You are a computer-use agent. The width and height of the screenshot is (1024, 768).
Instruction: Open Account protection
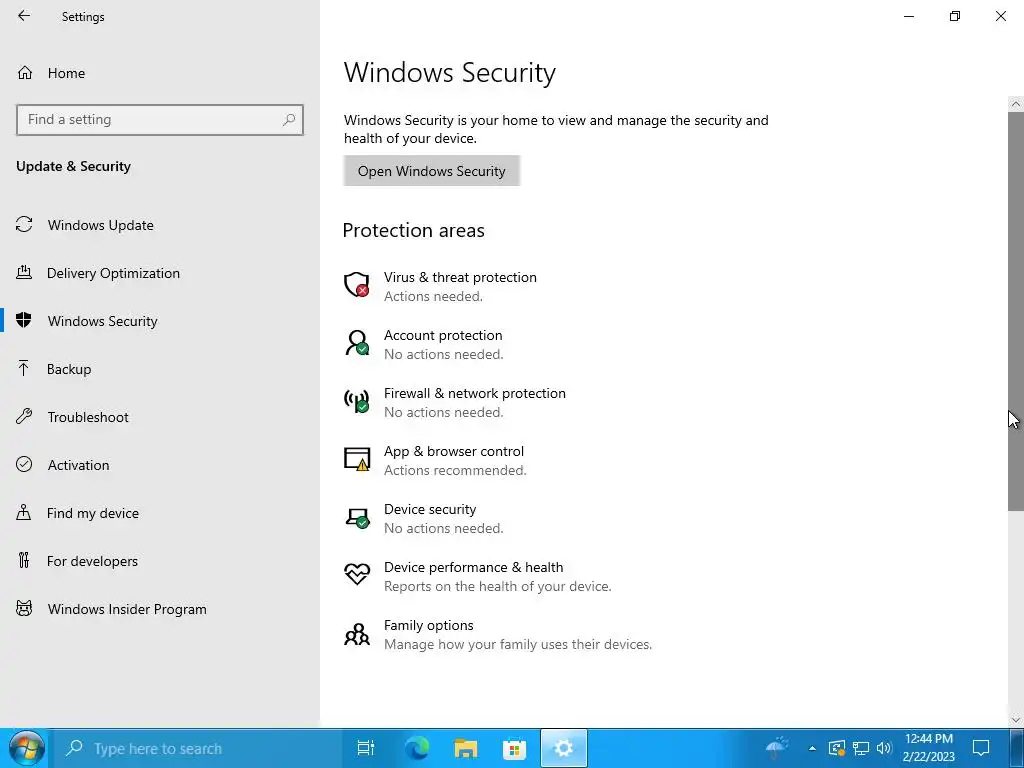point(443,336)
